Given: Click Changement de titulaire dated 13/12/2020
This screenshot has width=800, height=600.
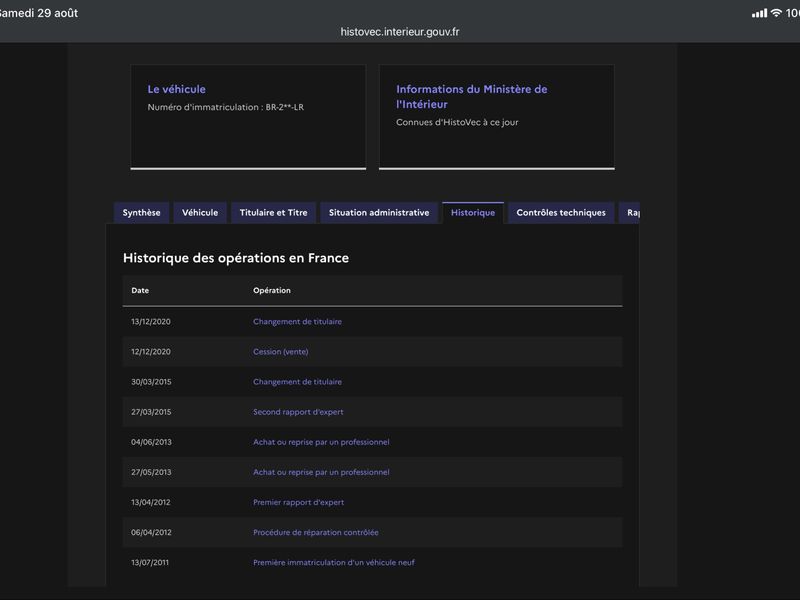Looking at the screenshot, I should pos(297,321).
